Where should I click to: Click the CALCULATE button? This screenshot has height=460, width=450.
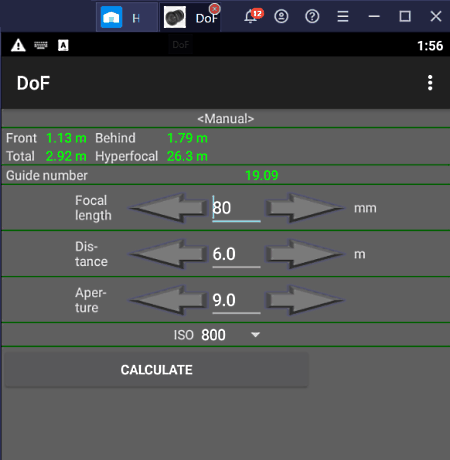point(157,370)
